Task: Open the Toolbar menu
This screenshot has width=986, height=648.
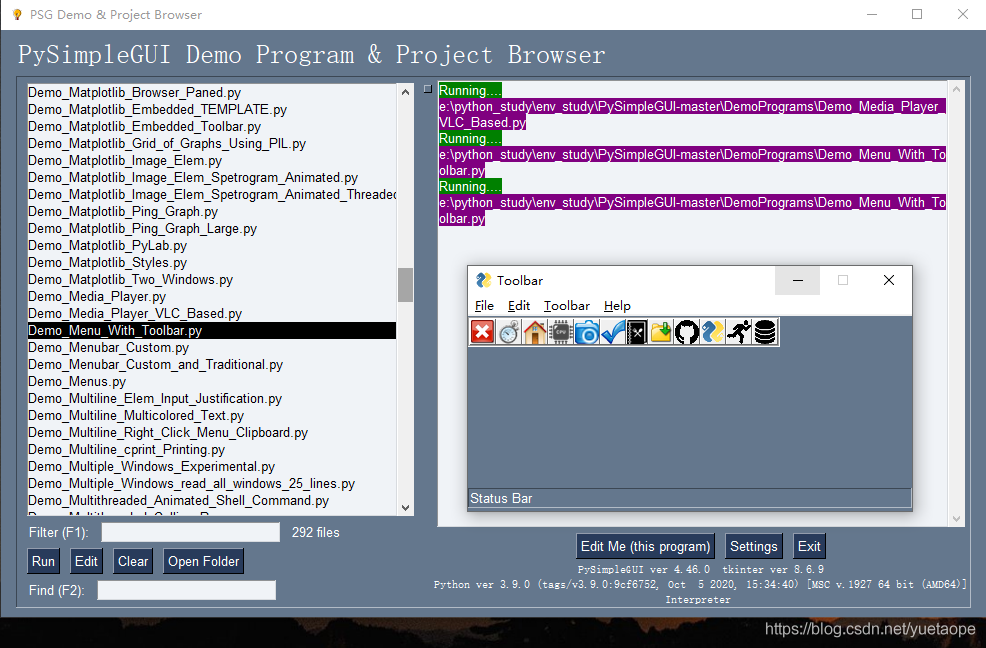Action: tap(567, 306)
